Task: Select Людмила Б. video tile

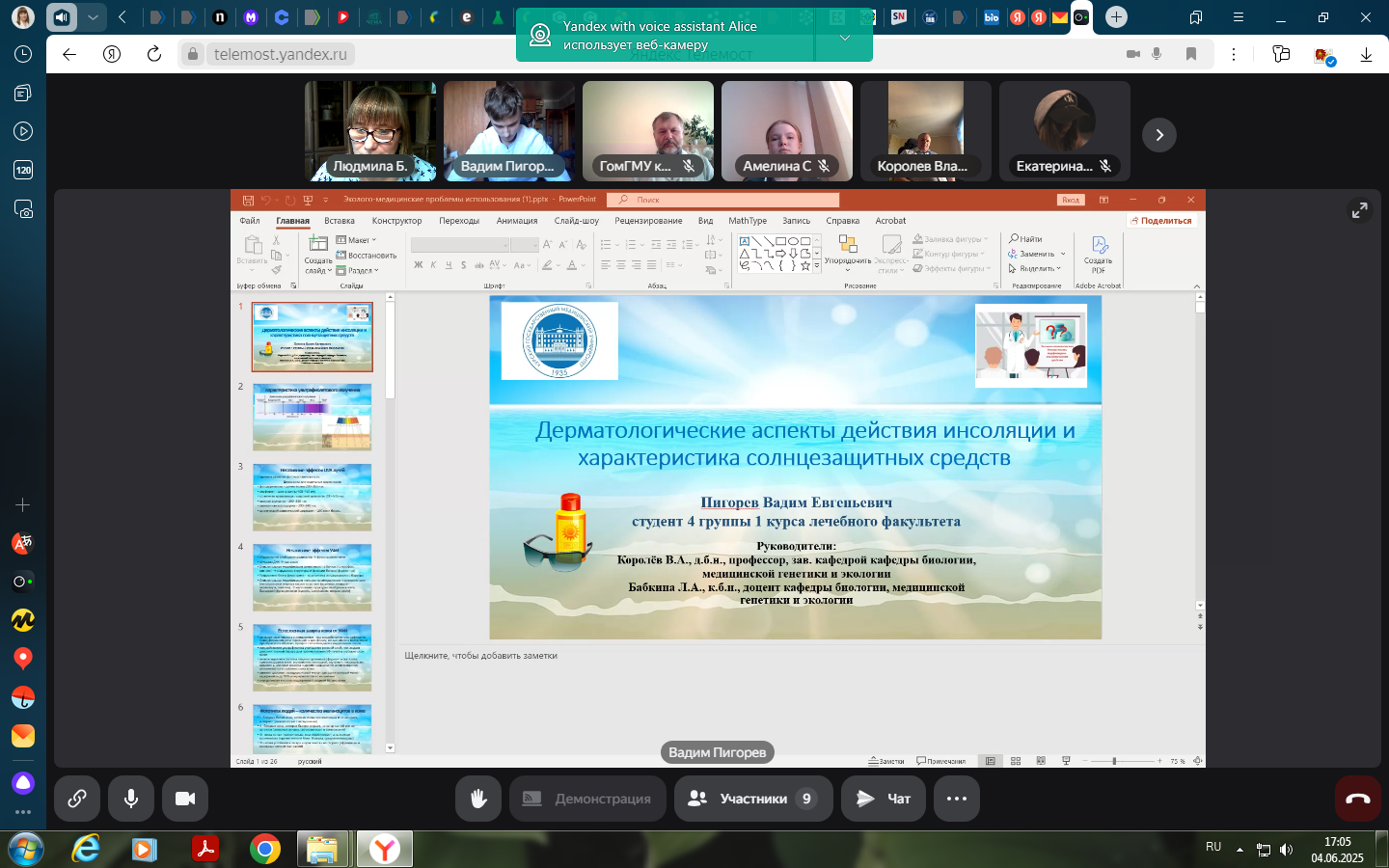Action: click(x=370, y=131)
